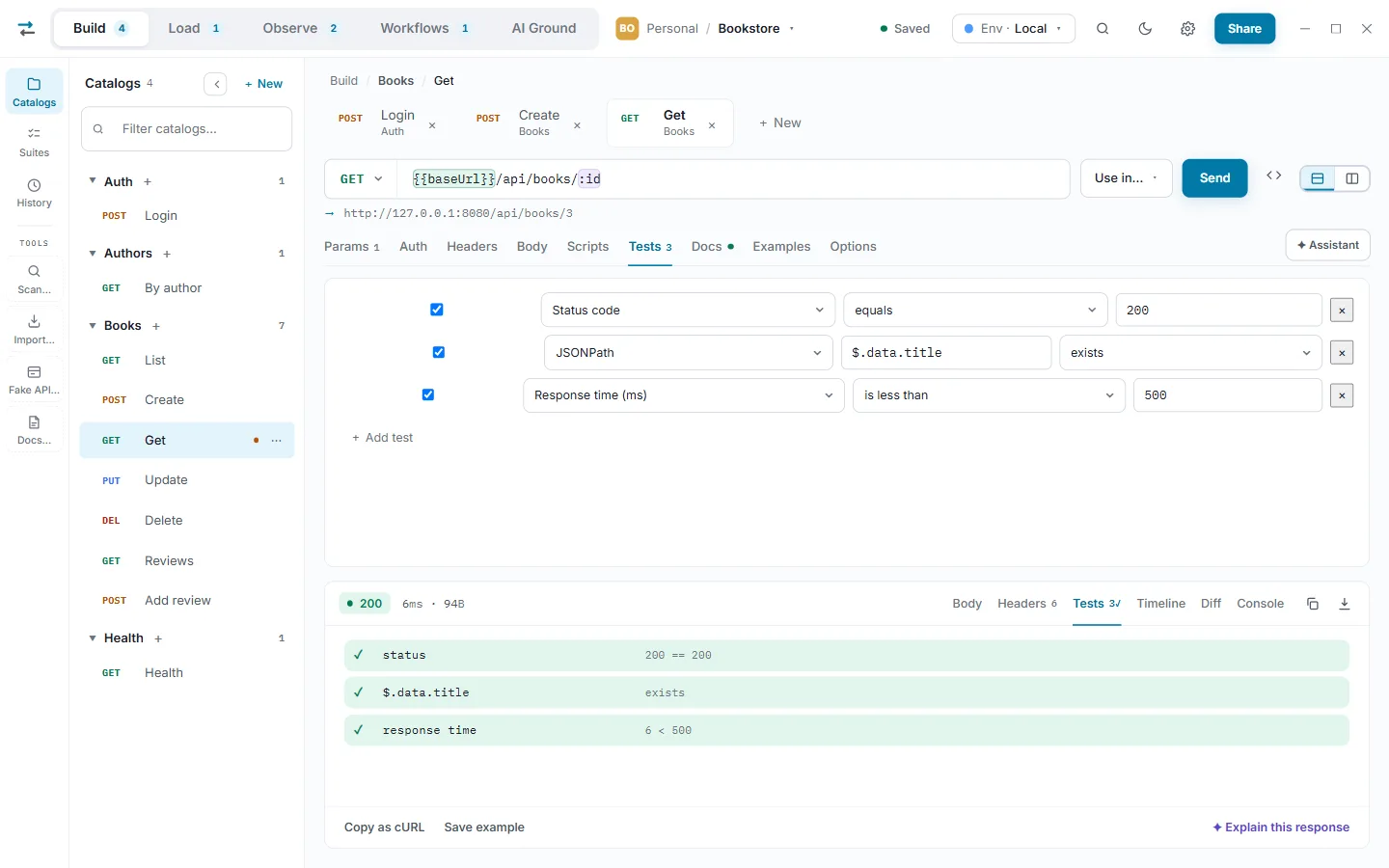
Task: Open the AI Ground tab
Action: click(544, 29)
